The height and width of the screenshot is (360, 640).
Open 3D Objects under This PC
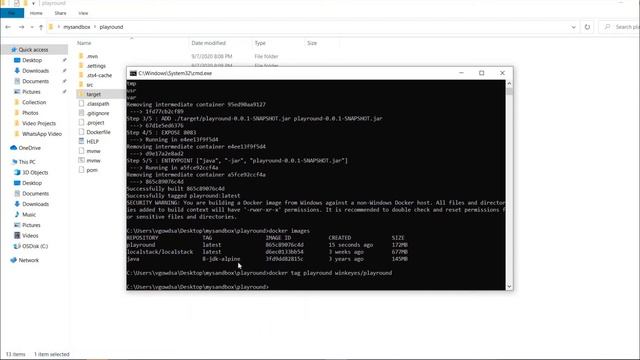coord(35,173)
